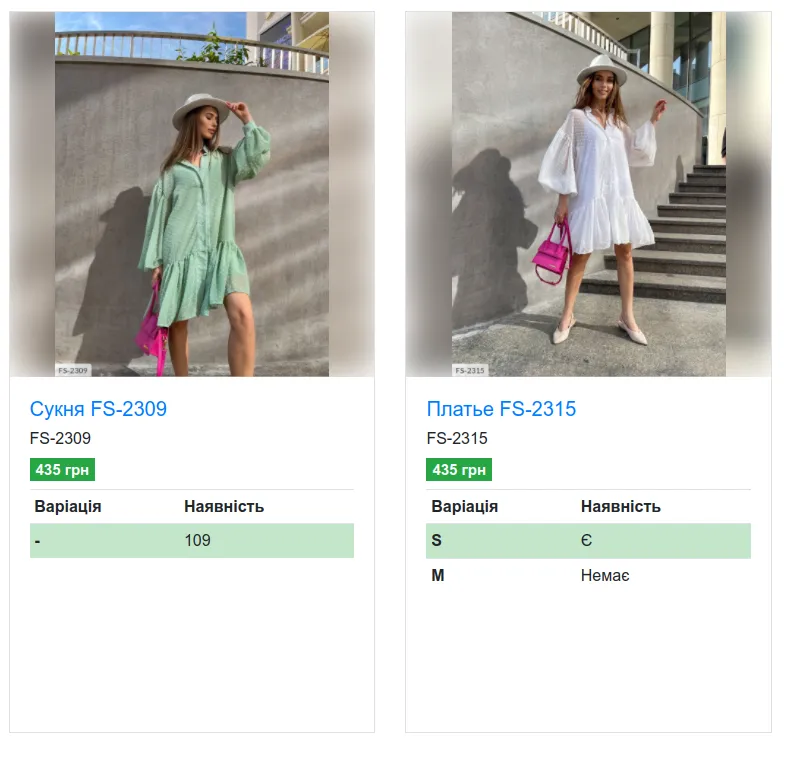
Task: Select the M size variation row
Action: (588, 576)
